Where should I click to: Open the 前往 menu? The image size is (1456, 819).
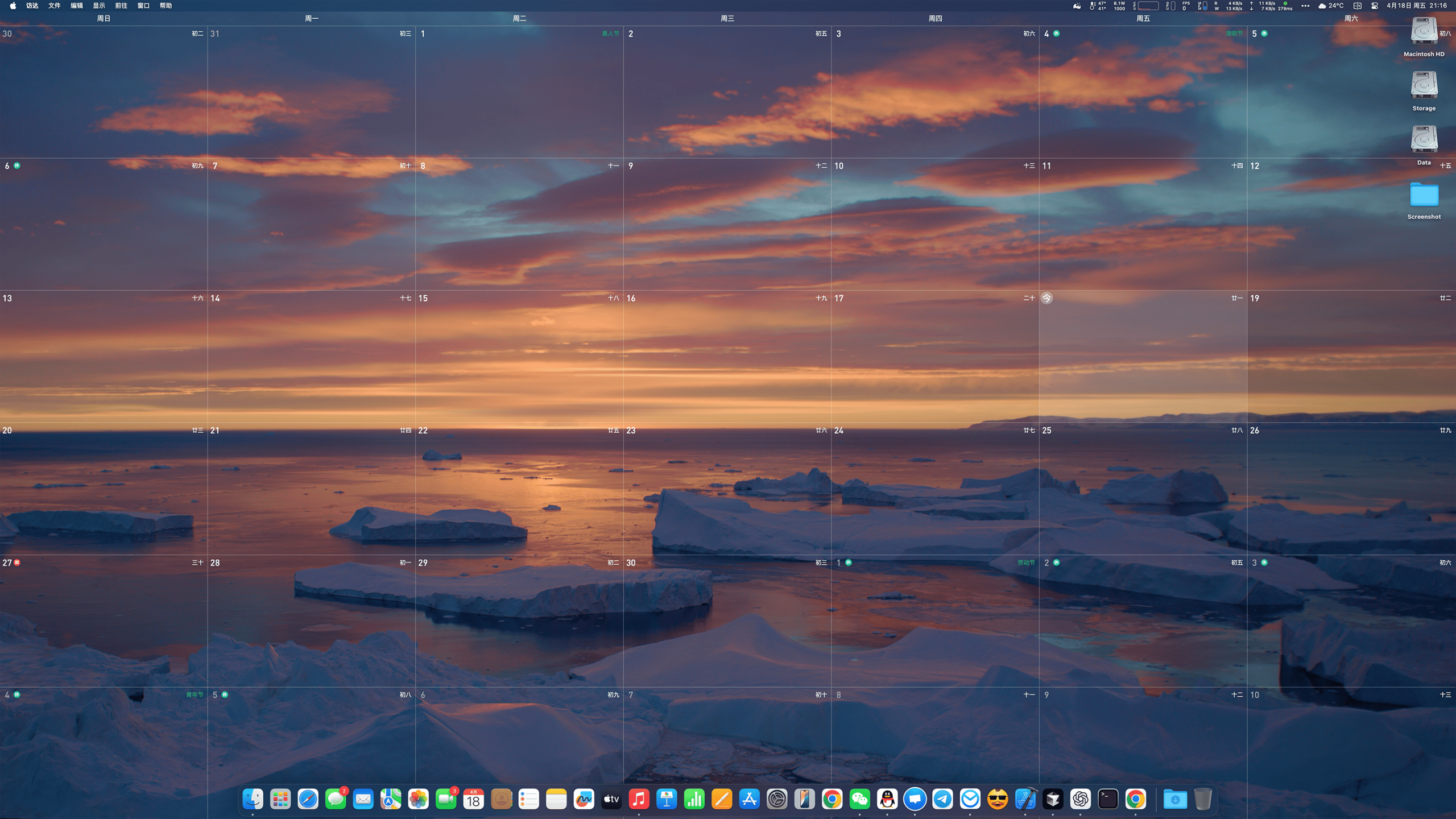pos(121,6)
